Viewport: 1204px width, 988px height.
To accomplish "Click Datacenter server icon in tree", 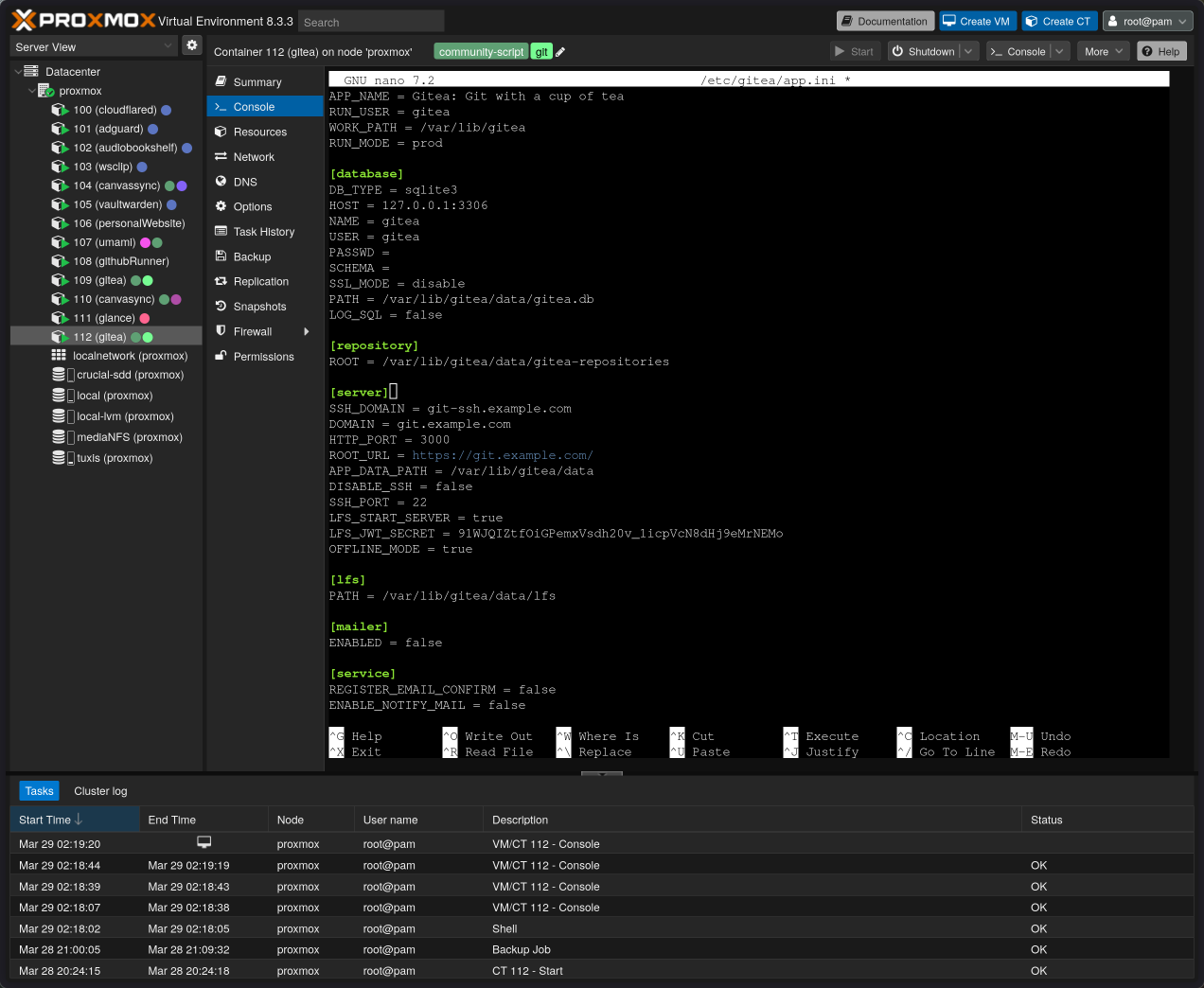I will pyautogui.click(x=31, y=71).
